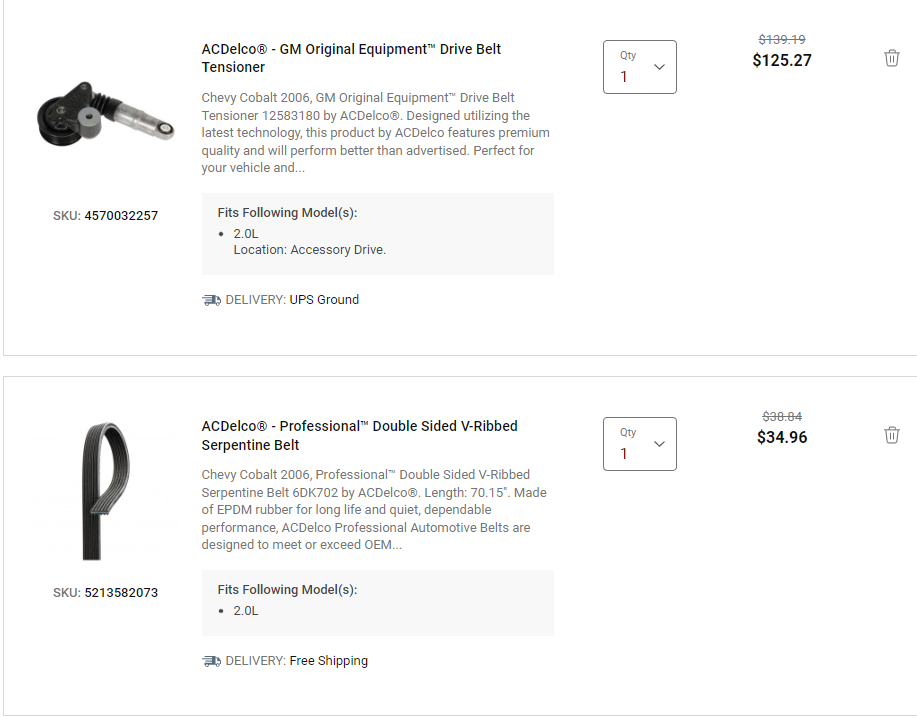The height and width of the screenshot is (717, 917).
Task: Open quantity dropdown for Drive Belt Tensioner
Action: (640, 67)
